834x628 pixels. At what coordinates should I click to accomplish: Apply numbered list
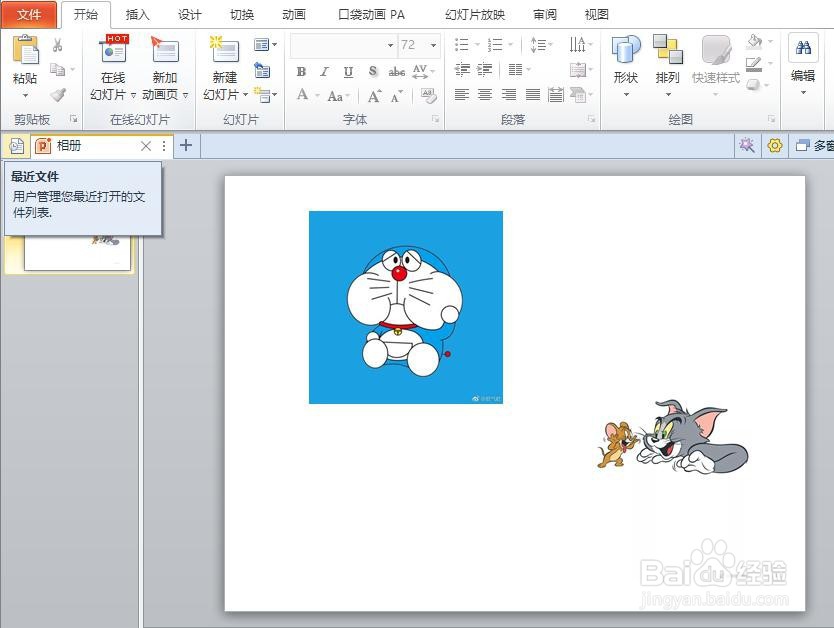[x=495, y=45]
